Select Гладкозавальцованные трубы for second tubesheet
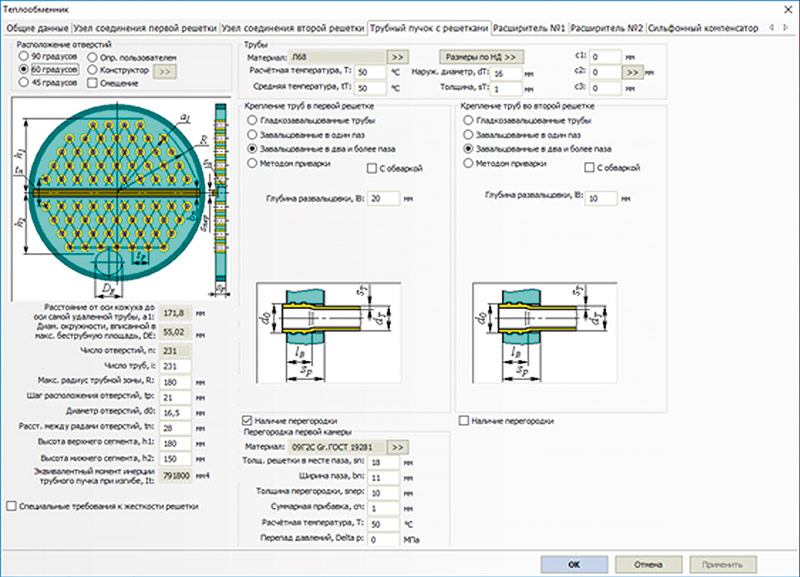Viewport: 800px width, 577px height. (x=527, y=120)
